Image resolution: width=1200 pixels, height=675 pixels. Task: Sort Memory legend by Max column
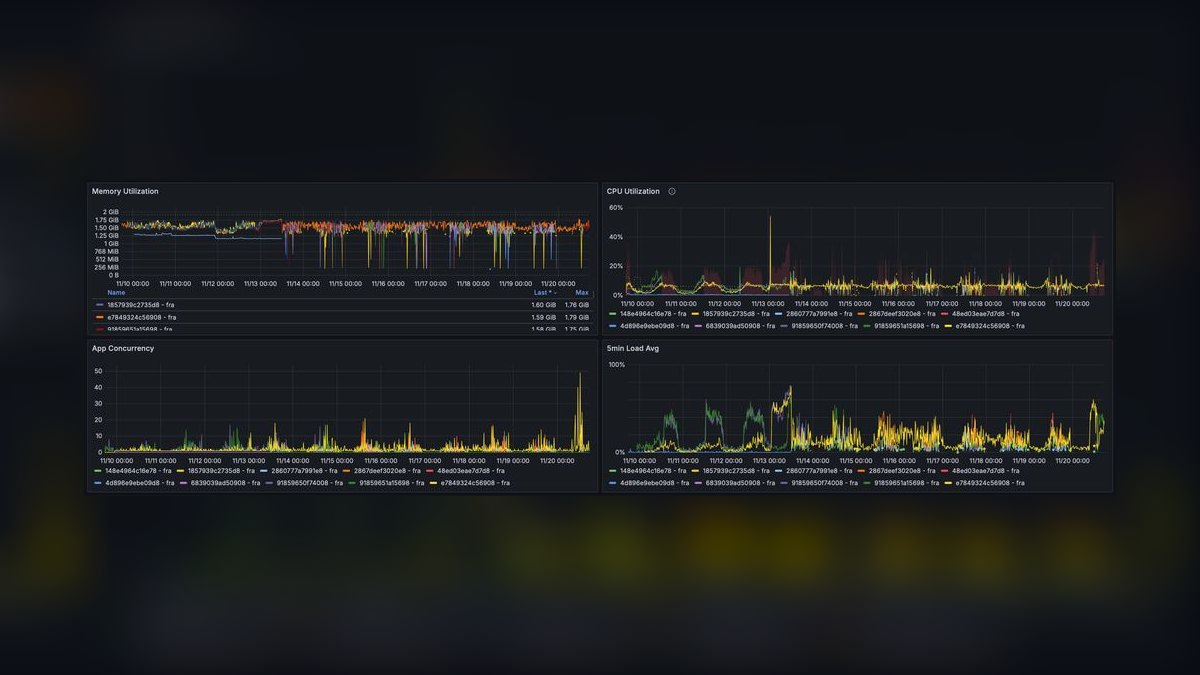click(582, 293)
